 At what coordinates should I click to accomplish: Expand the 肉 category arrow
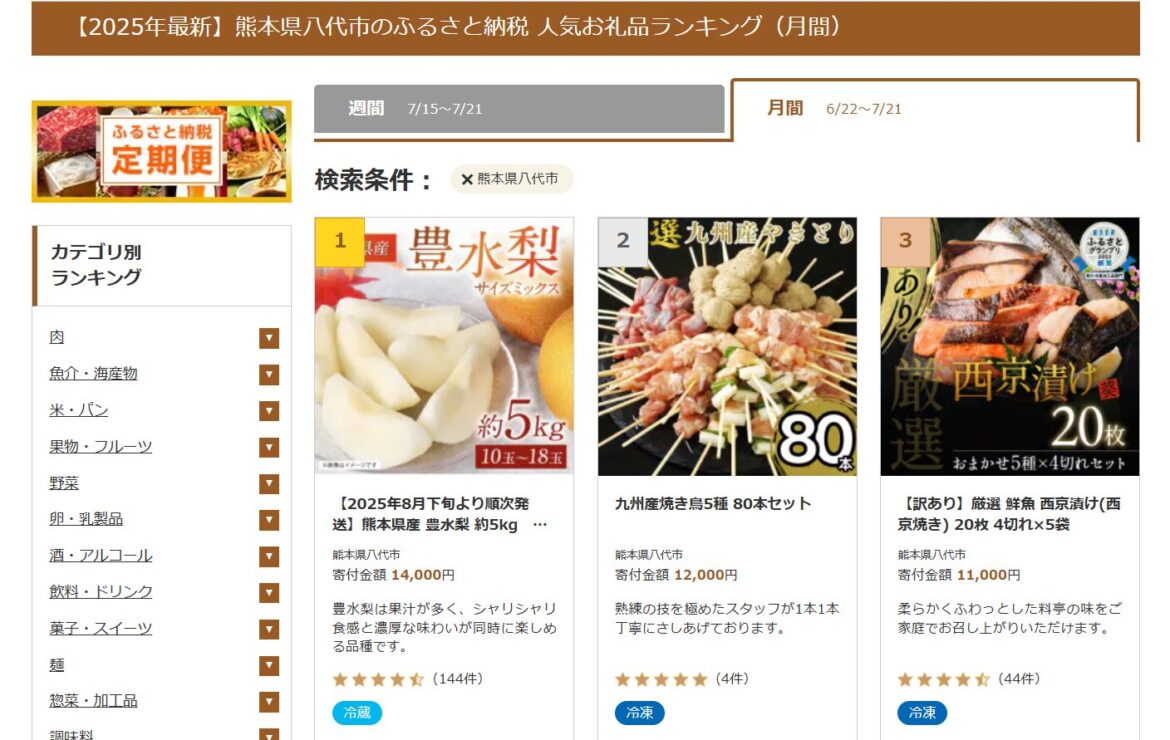tap(269, 338)
